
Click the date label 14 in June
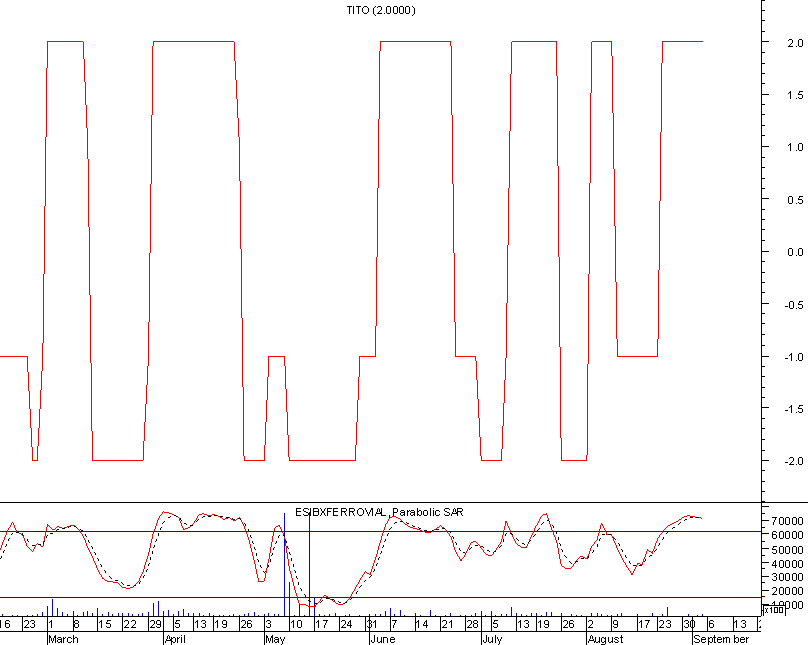pos(422,624)
